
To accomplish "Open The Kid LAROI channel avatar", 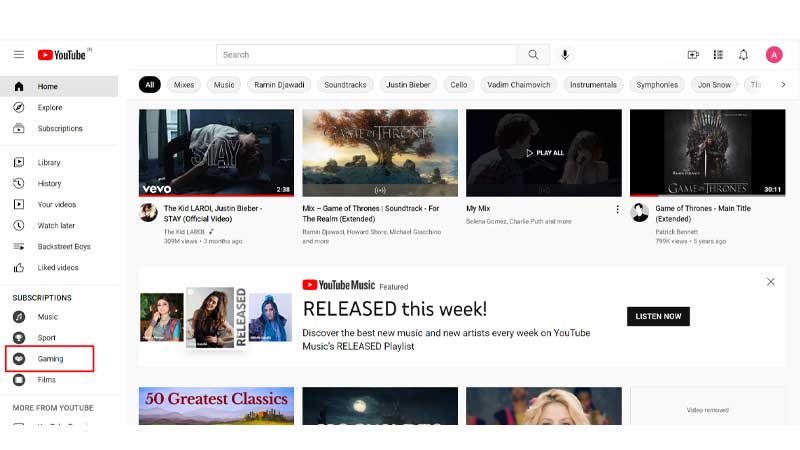I will coord(148,212).
